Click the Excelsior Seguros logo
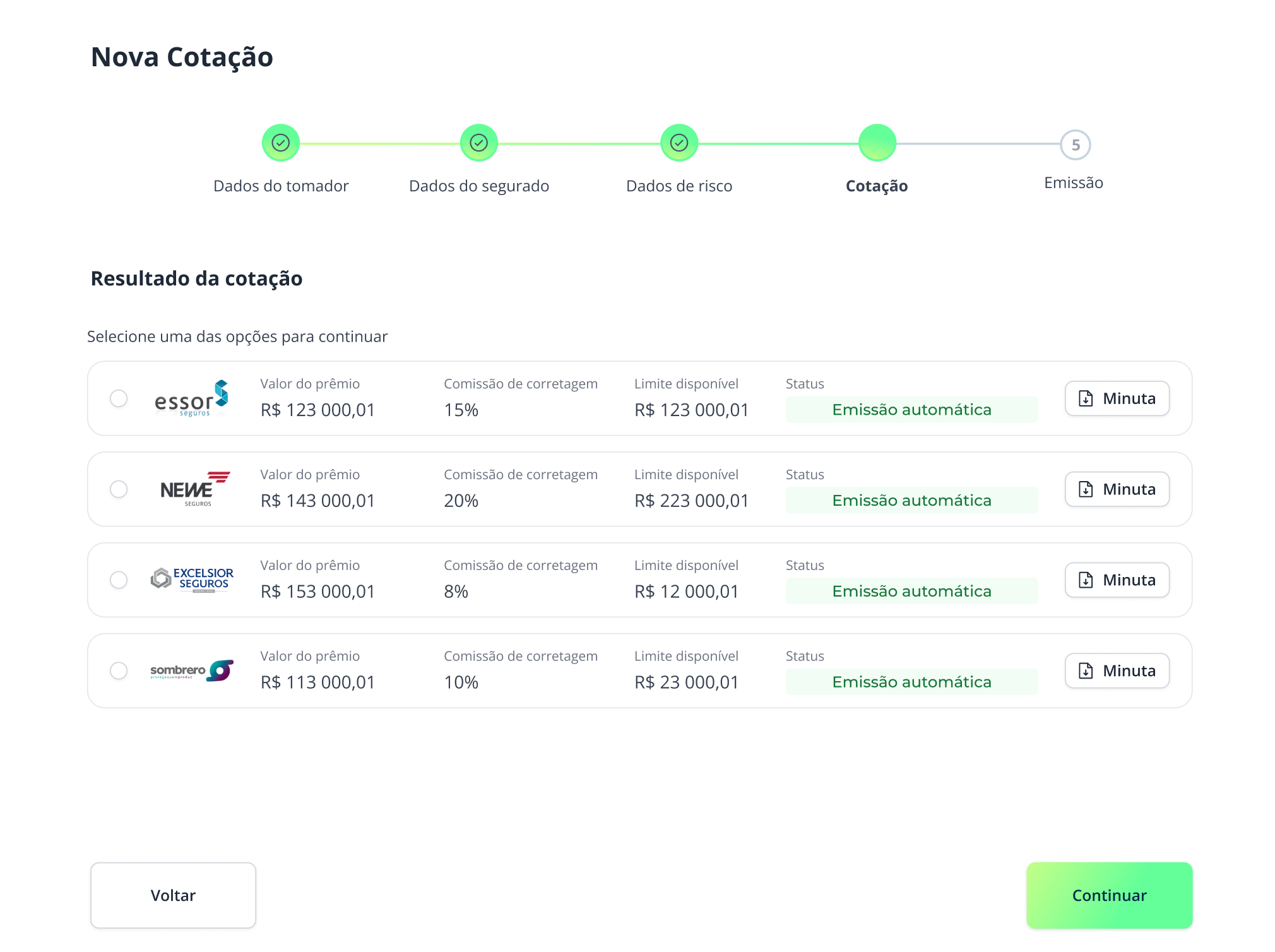Image resolution: width=1275 pixels, height=952 pixels. tap(192, 580)
